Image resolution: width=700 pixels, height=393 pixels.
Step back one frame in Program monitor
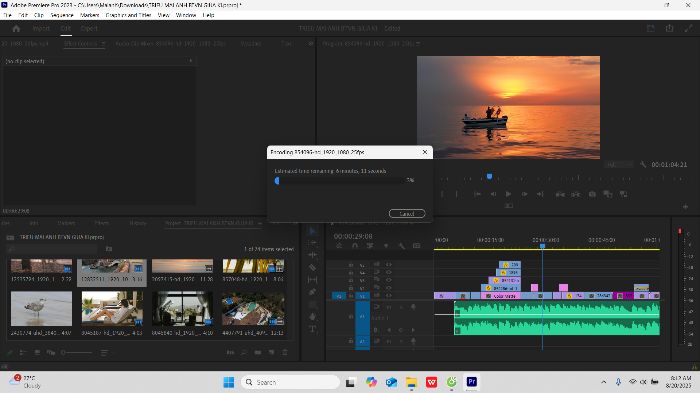click(x=493, y=194)
